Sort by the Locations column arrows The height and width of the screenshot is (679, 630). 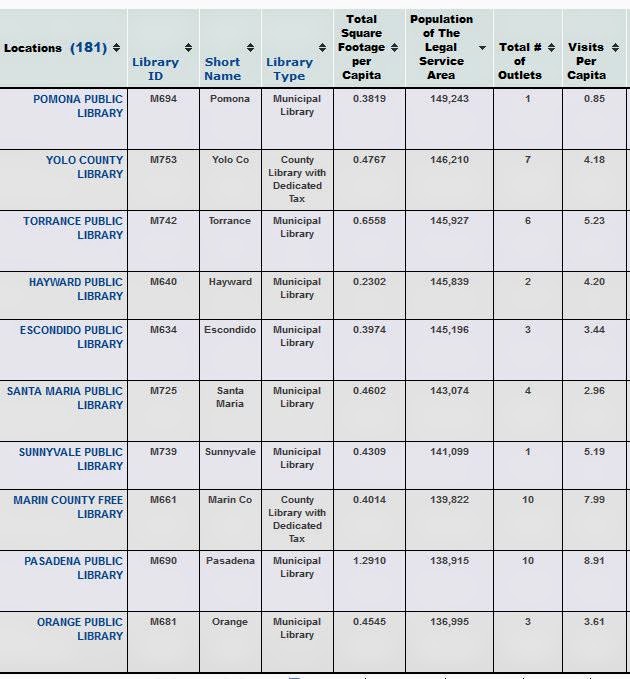tap(116, 48)
